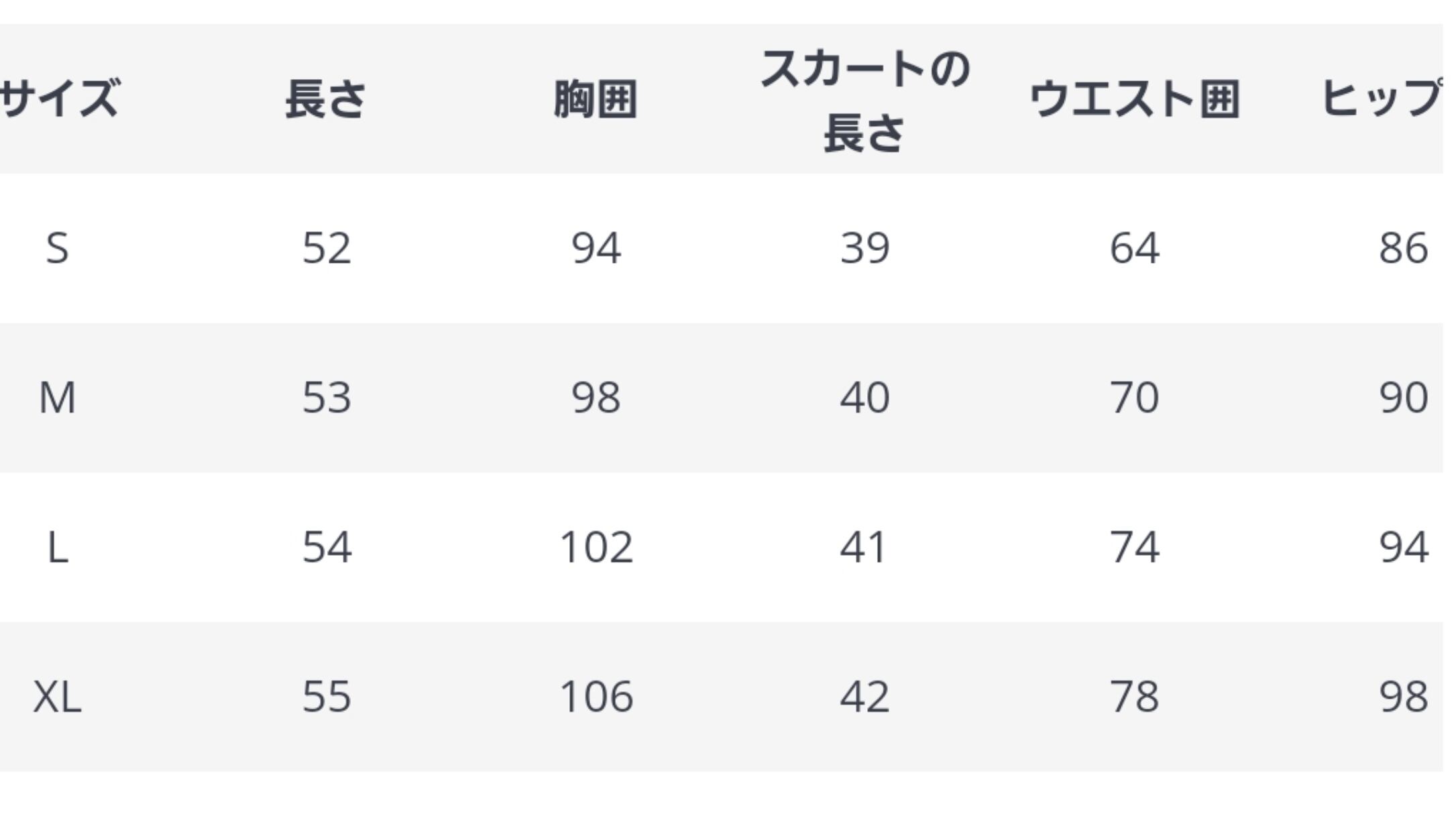Click the ヒップ column header
The image size is (1456, 818).
1382,99
